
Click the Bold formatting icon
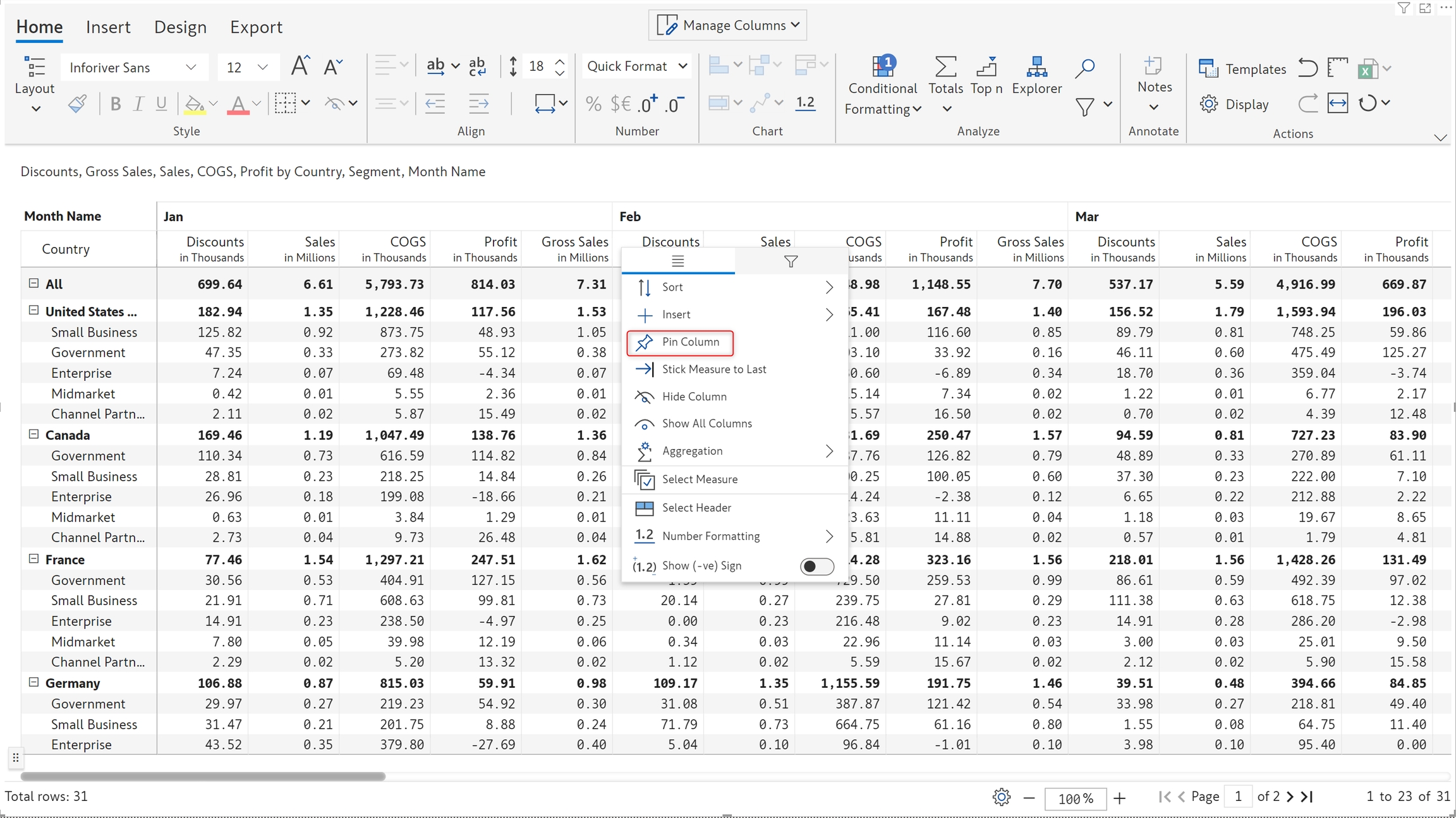[x=115, y=104]
